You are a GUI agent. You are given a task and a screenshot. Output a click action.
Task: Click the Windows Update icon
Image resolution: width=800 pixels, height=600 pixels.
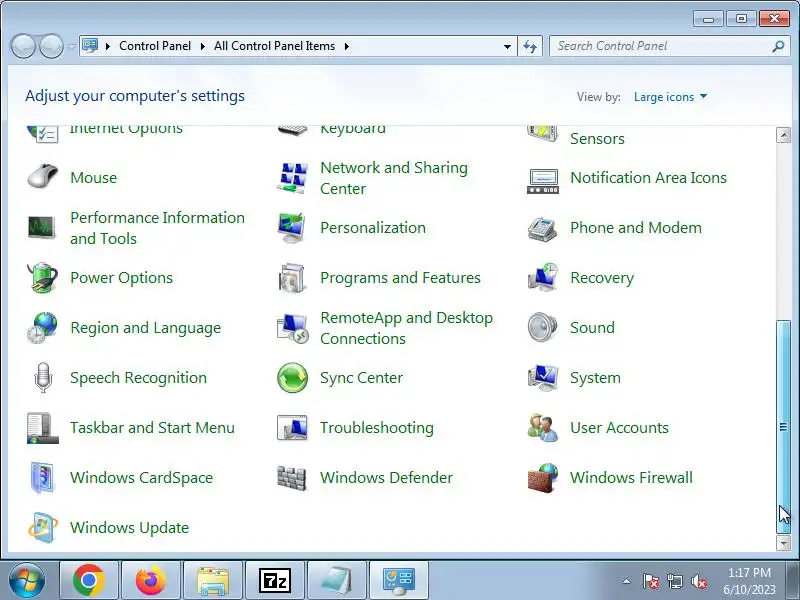click(42, 527)
